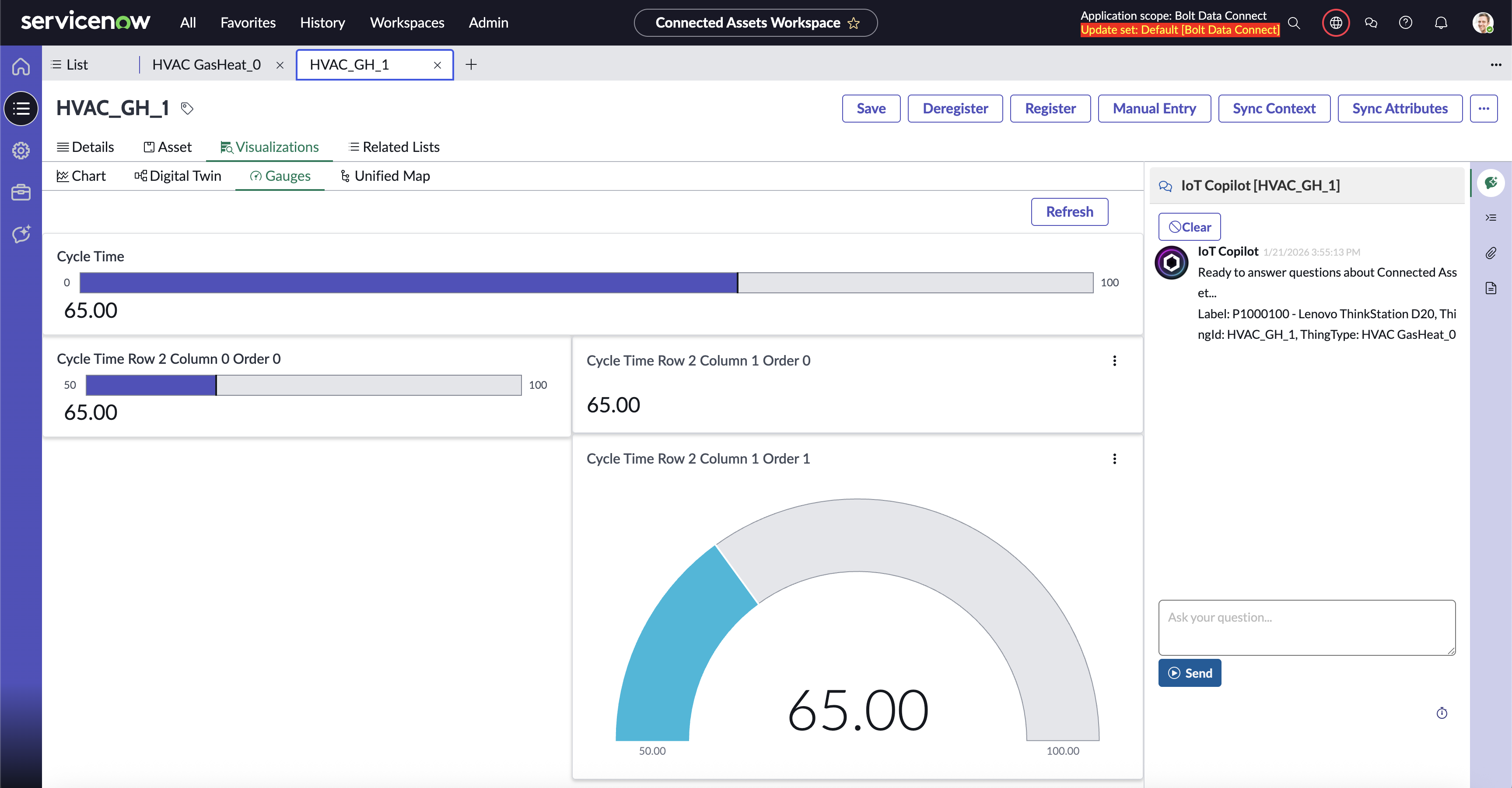Close the HVAC GasHeat_0 tab
The height and width of the screenshot is (788, 1512).
click(280, 65)
